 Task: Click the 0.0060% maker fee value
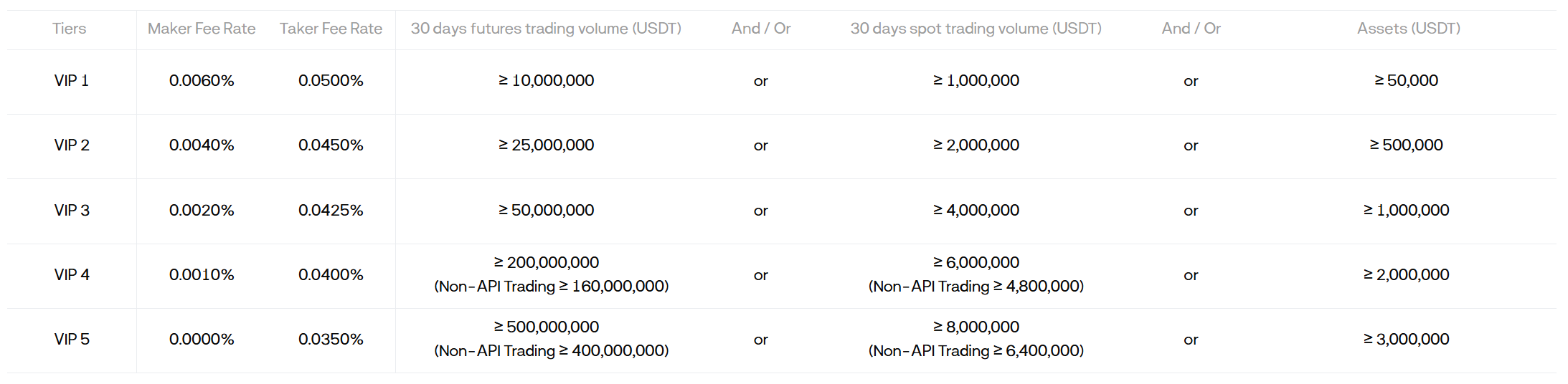tap(202, 81)
